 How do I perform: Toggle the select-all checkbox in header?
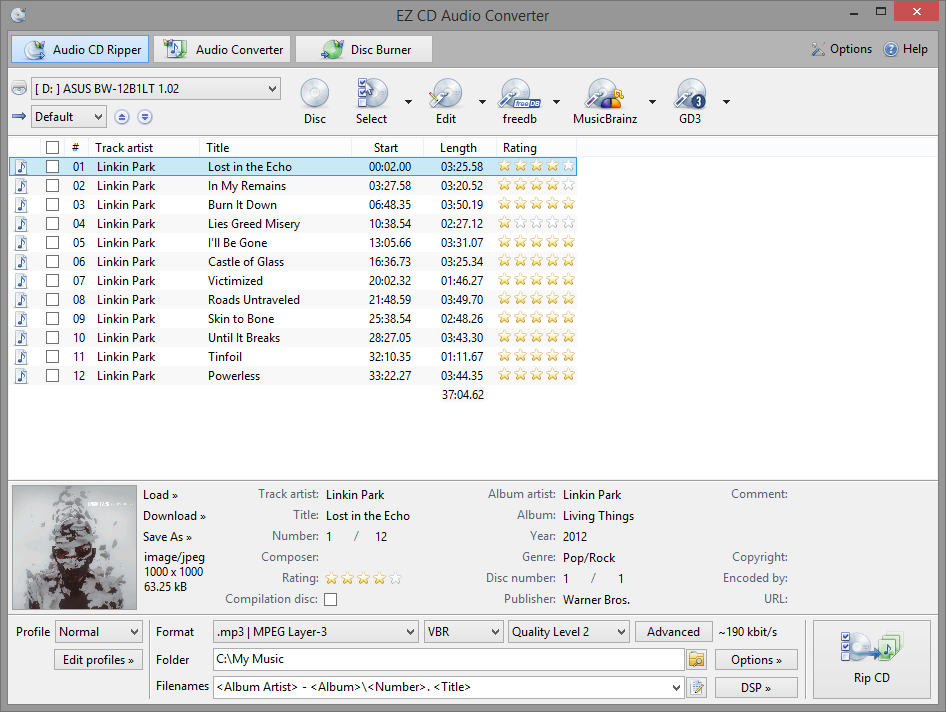point(52,147)
